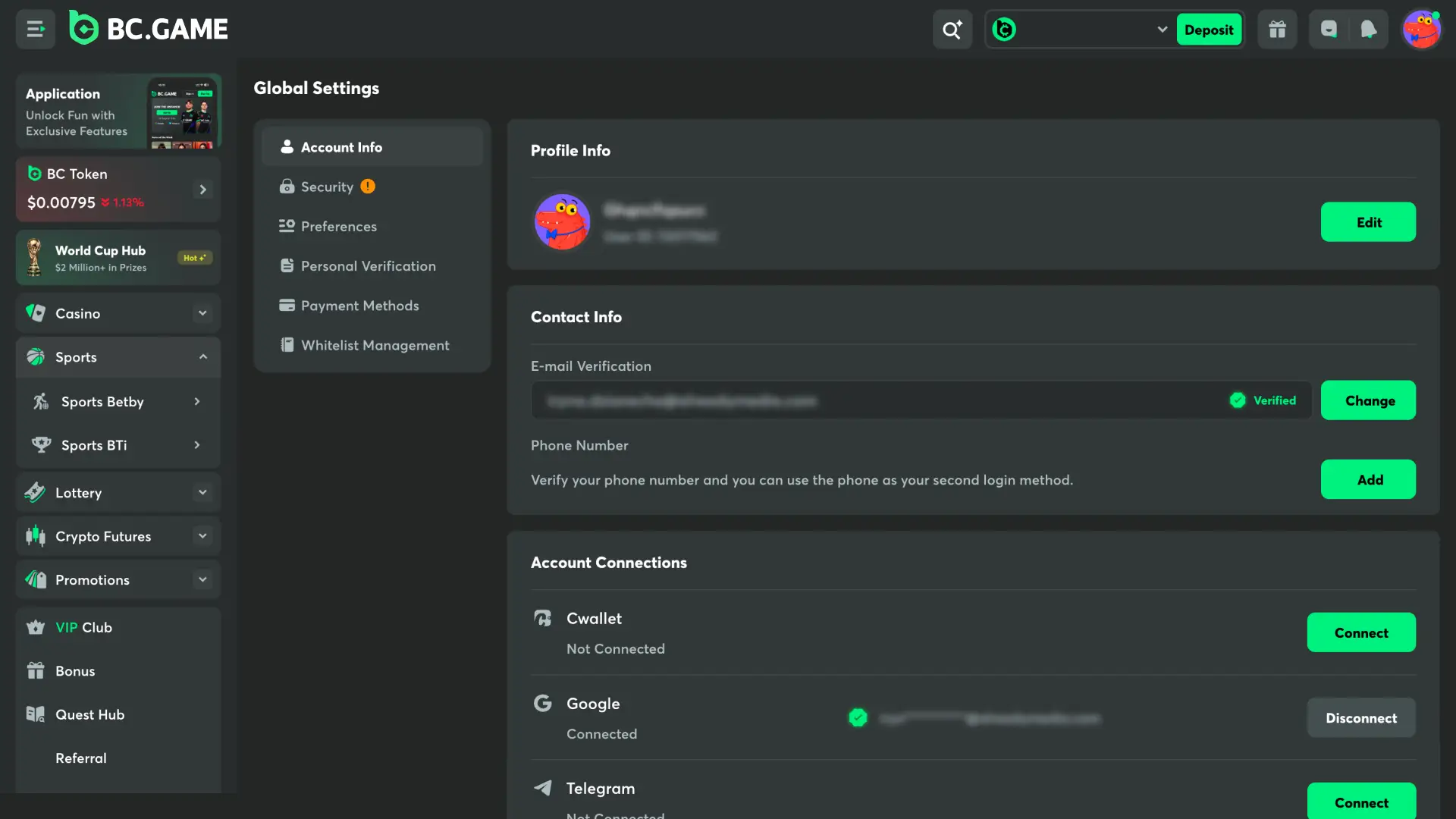
Task: Open the notifications bell icon
Action: click(1368, 30)
